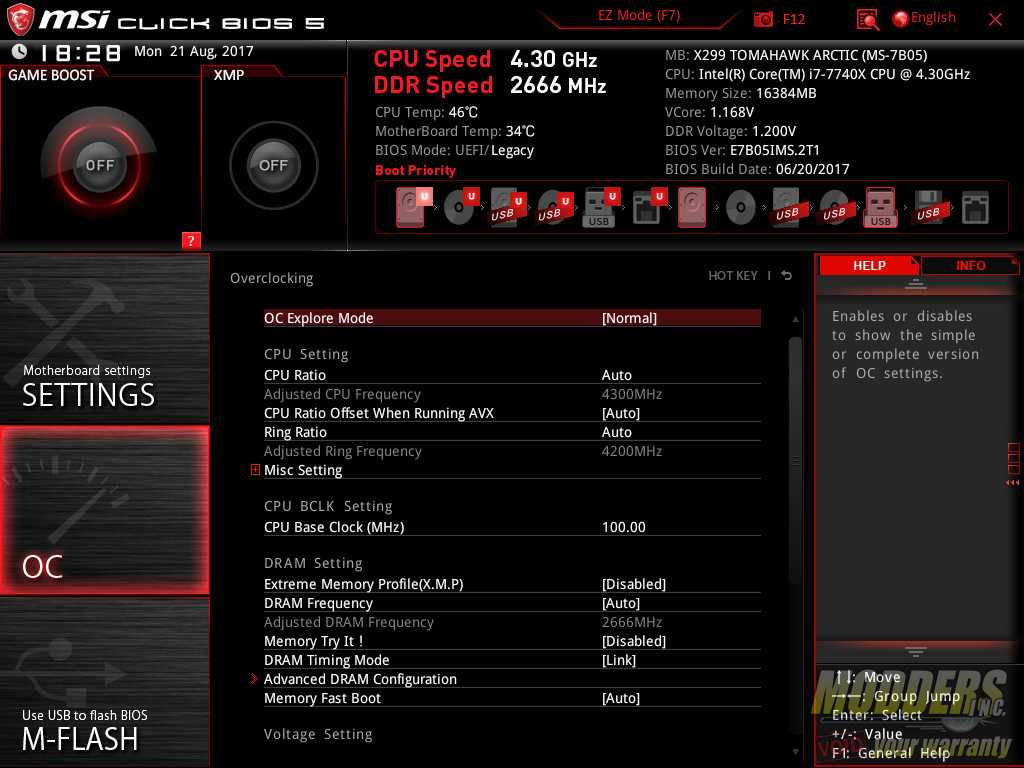Click the BIOS Ver E7B05IMS.2T1 text
1024x768 pixels.
742,150
